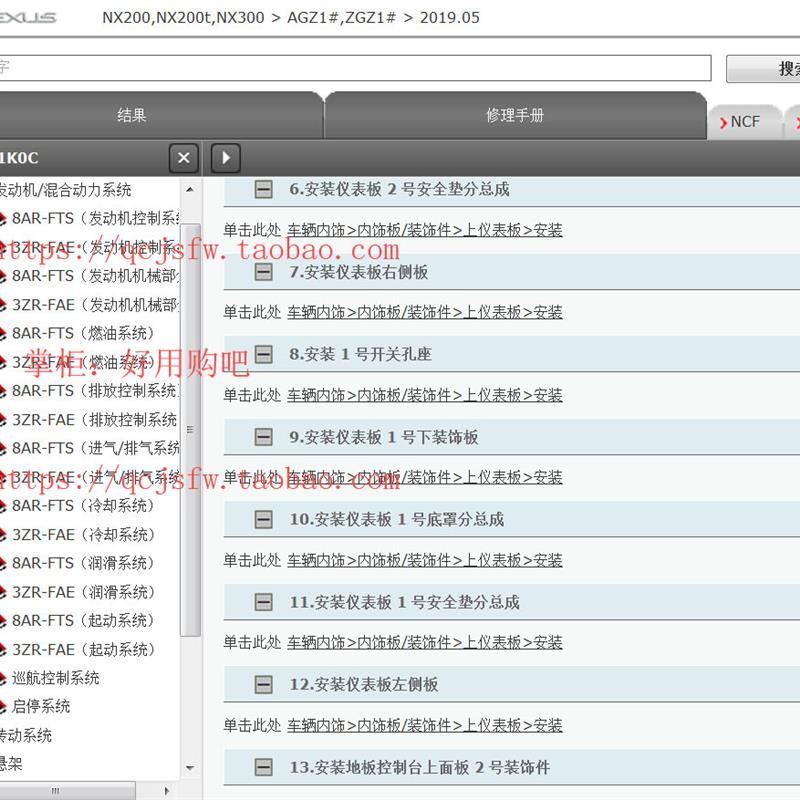Select 8AR-FTS（进气/排气系统）tree item
This screenshot has width=800, height=800.
click(95, 448)
